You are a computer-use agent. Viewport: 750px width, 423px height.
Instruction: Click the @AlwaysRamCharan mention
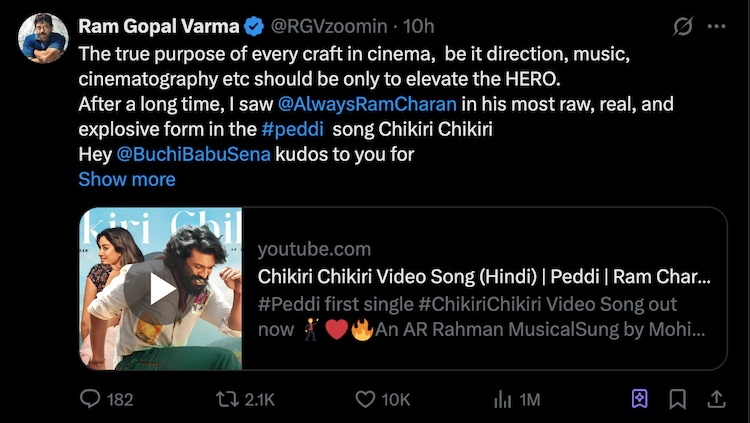click(x=367, y=103)
